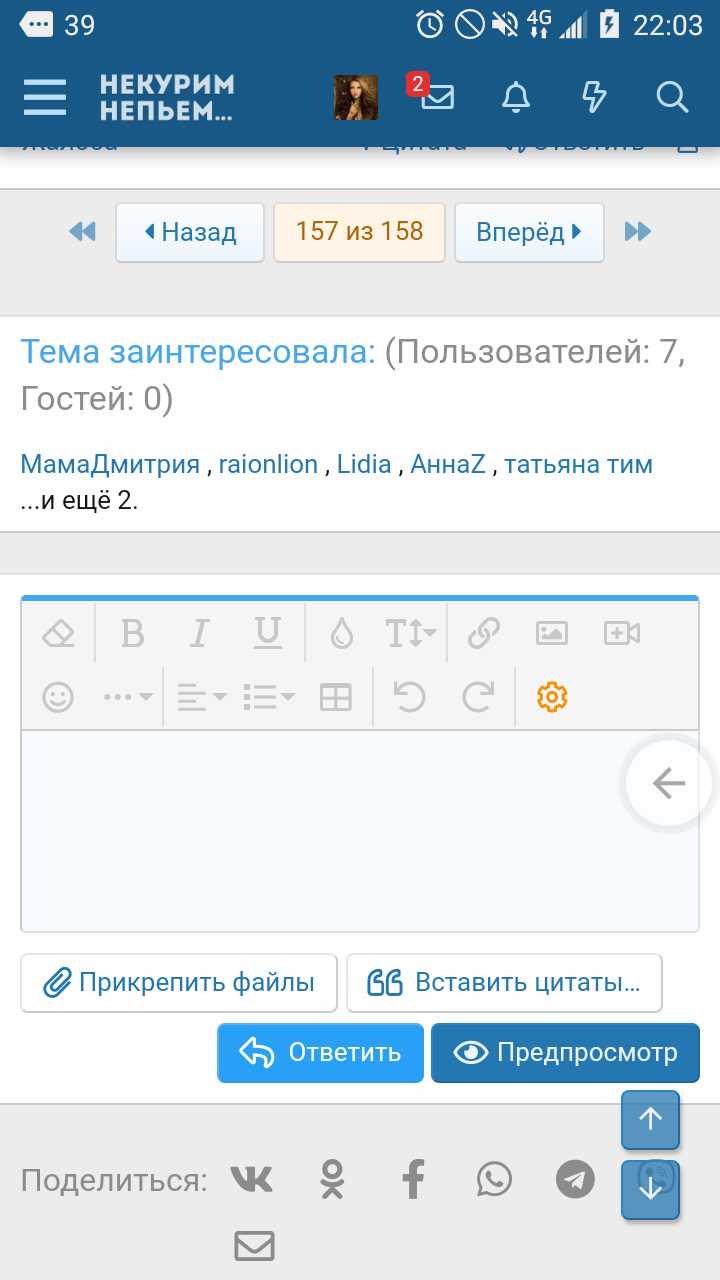
Task: Expand the list options dropdown
Action: click(269, 697)
